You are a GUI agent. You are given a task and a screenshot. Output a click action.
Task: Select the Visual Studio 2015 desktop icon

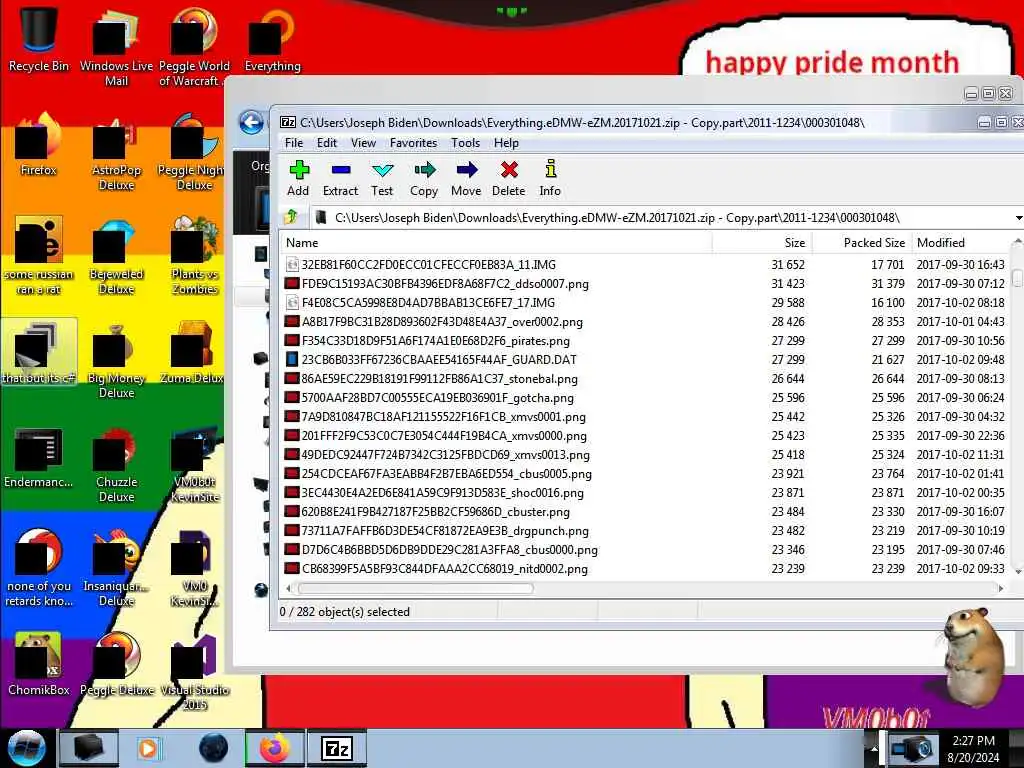tap(194, 673)
